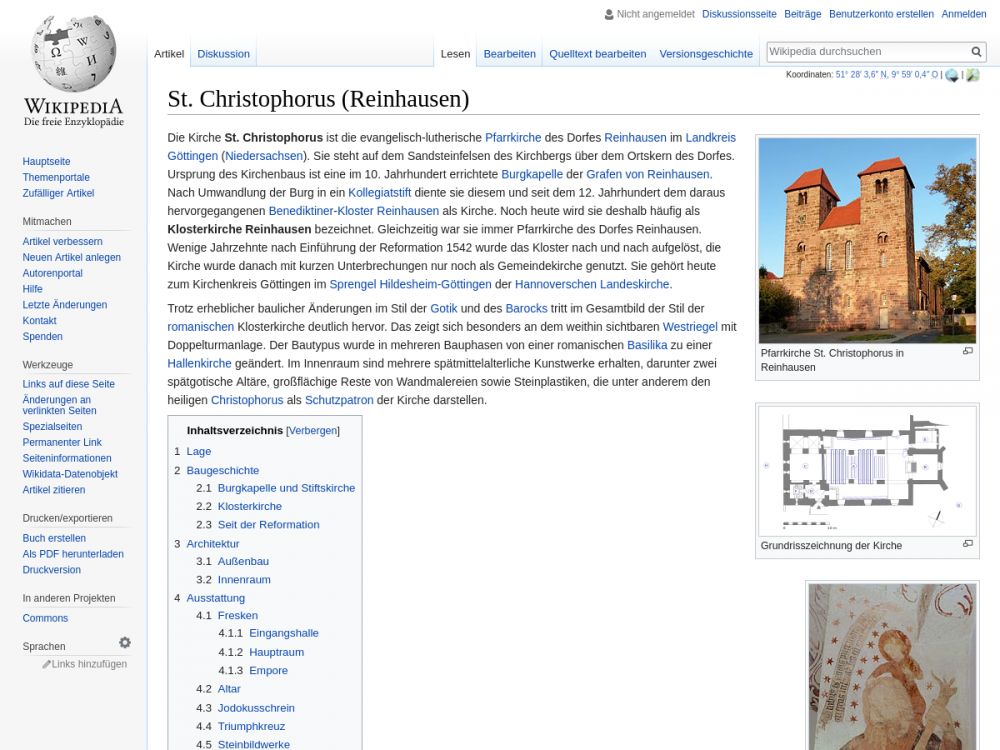Open the floor plan drawing thumbnail
This screenshot has height=750, width=1000.
[x=866, y=470]
